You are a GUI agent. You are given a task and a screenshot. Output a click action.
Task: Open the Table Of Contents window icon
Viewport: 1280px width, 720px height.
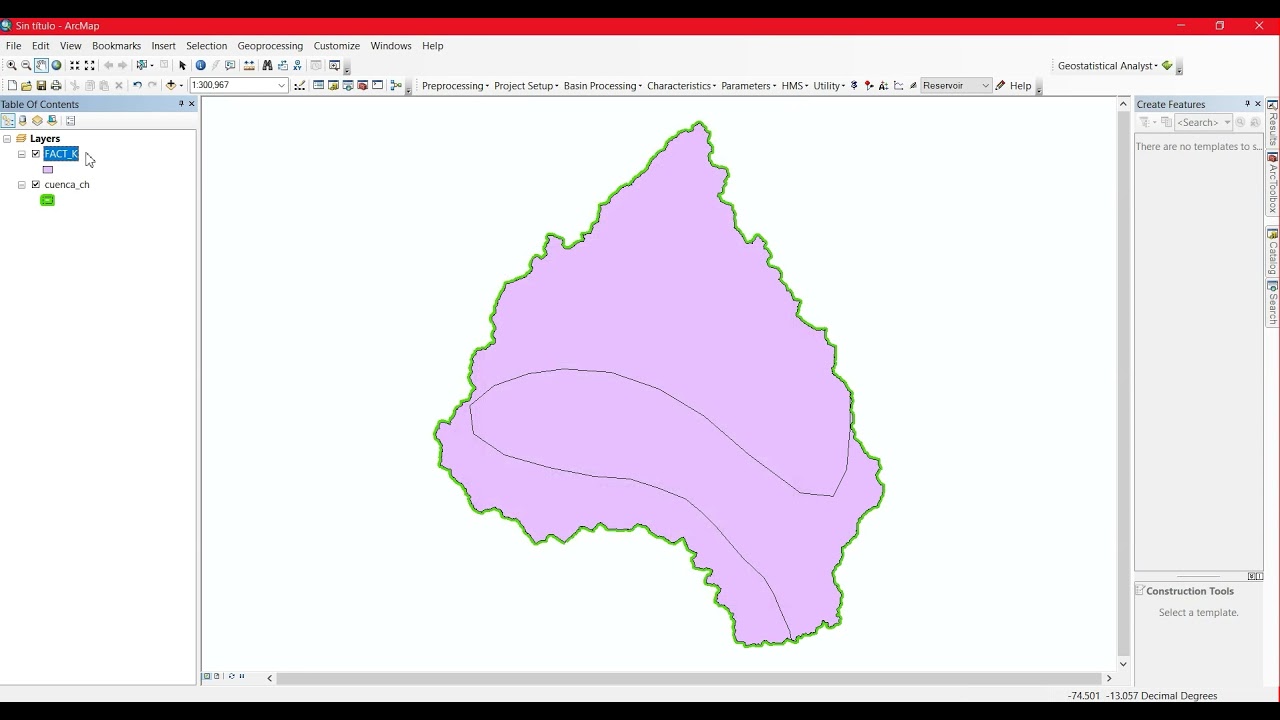(318, 86)
